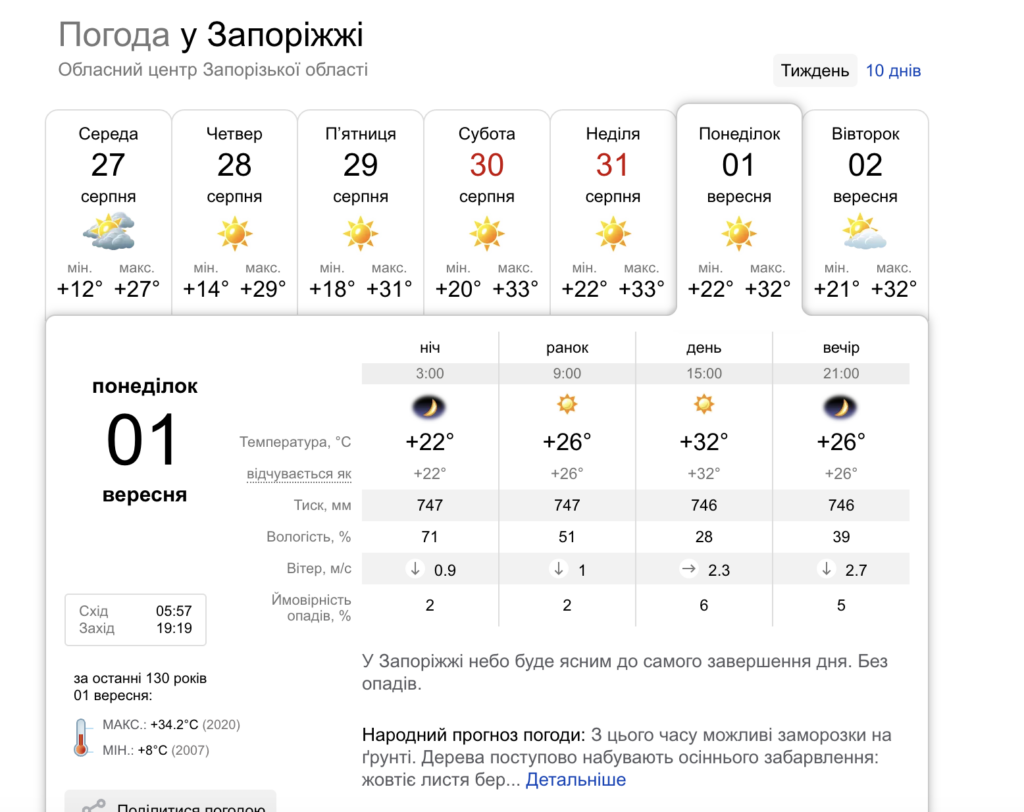1024x812 pixels.
Task: Click the cloudy sun icon for Tuesday 02
Action: coord(865,233)
